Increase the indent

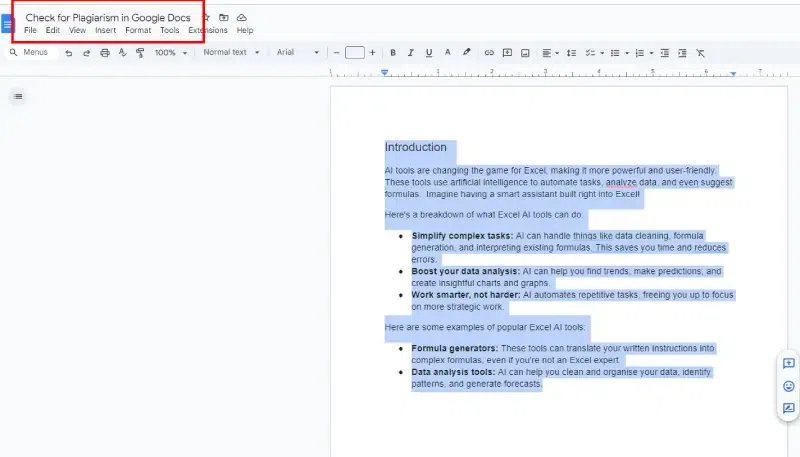tap(682, 53)
